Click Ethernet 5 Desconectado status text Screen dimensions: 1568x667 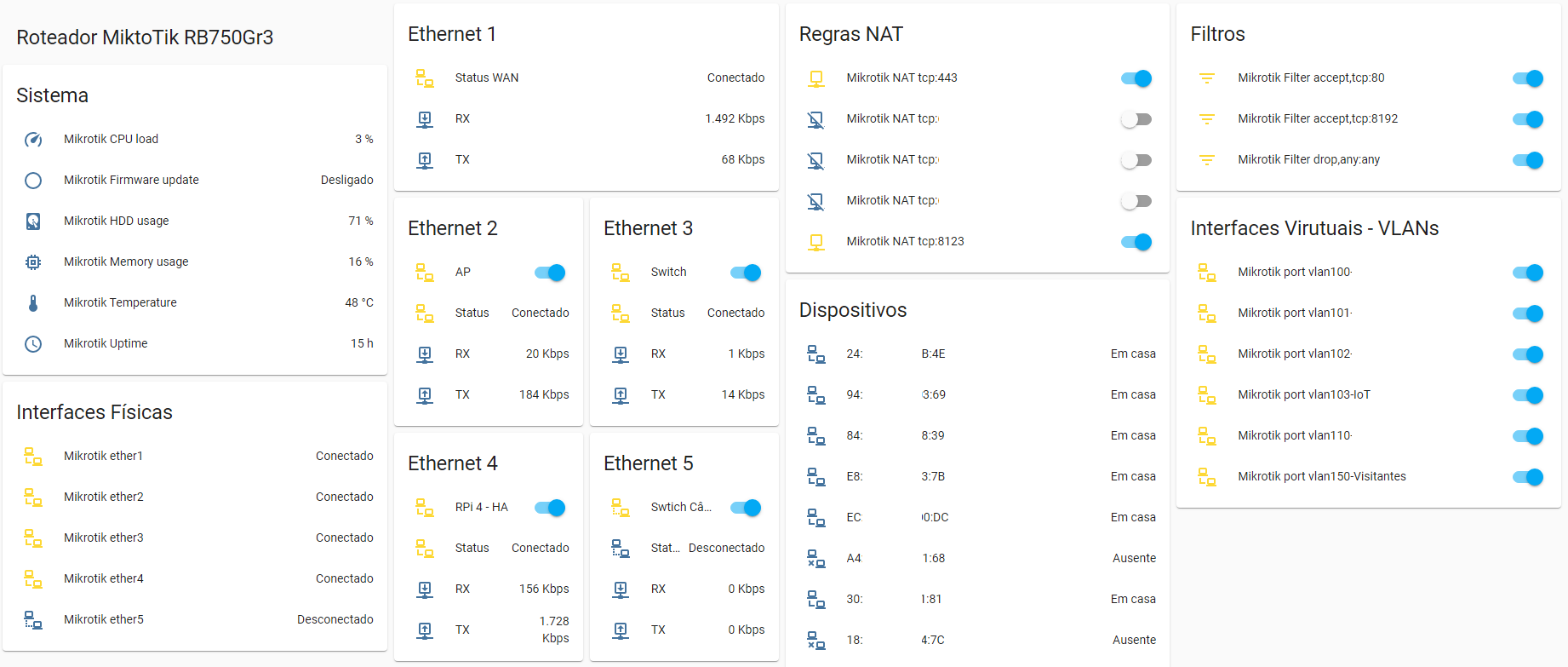[x=726, y=548]
